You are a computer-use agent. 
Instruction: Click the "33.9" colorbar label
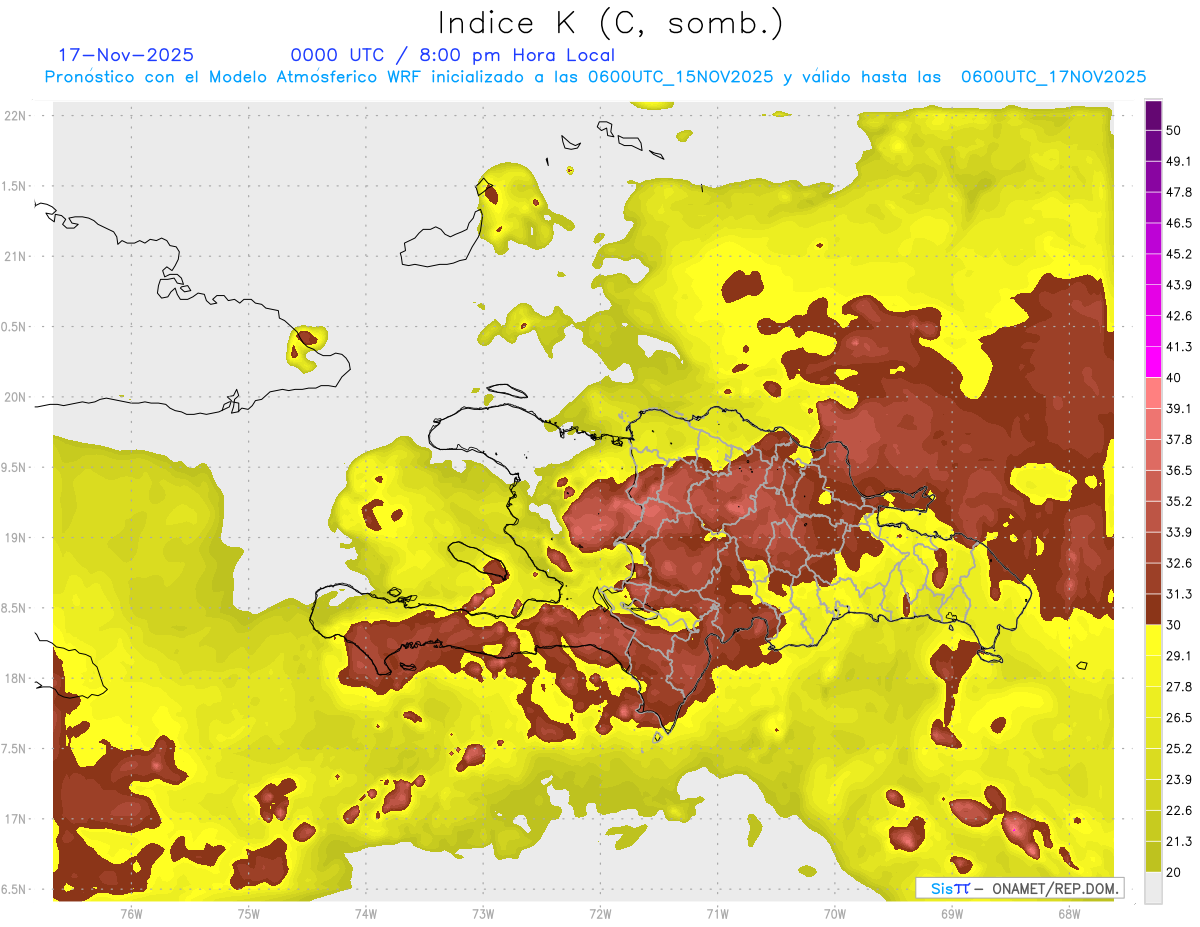(1179, 532)
